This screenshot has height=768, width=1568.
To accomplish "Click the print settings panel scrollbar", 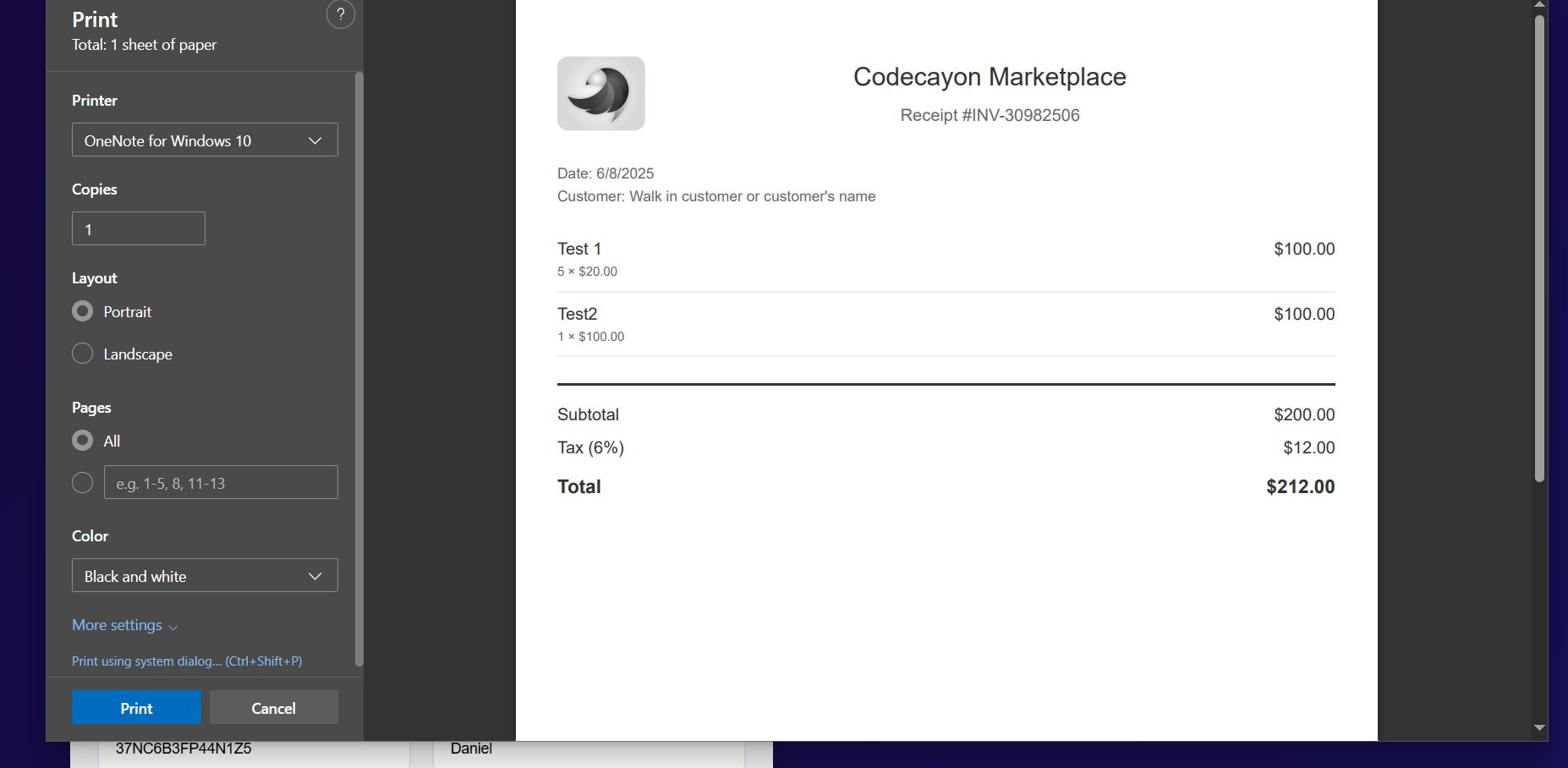I will point(359,370).
